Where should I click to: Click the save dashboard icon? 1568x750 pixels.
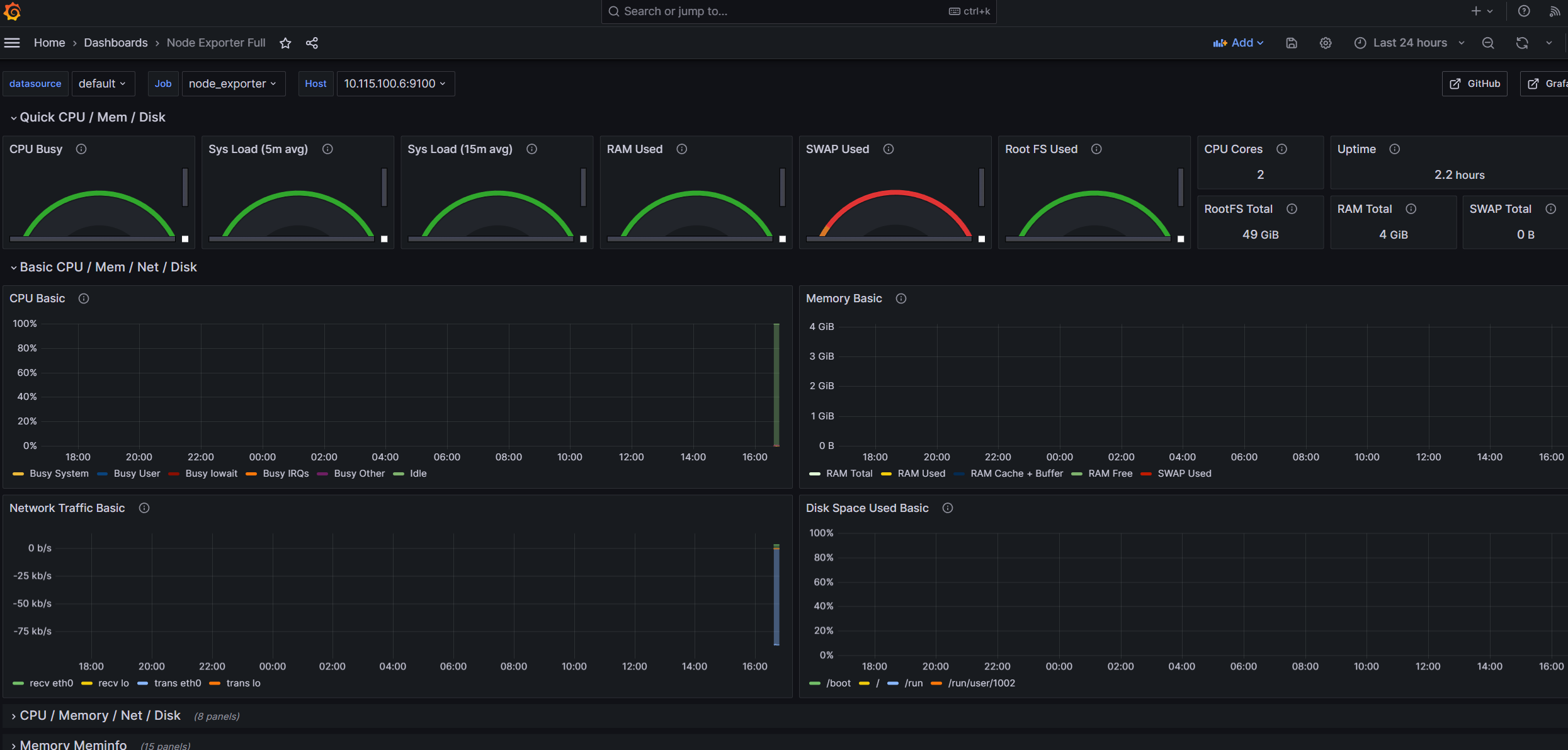(x=1292, y=43)
